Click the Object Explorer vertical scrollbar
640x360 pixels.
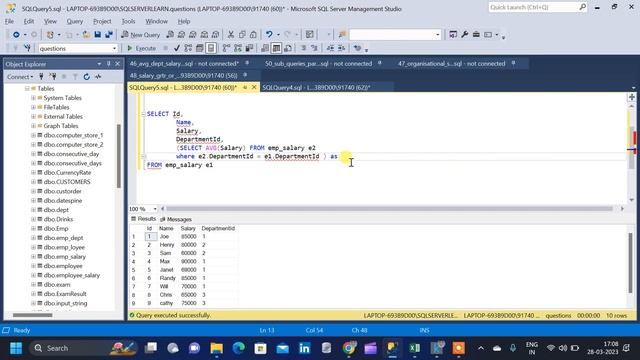(119, 156)
